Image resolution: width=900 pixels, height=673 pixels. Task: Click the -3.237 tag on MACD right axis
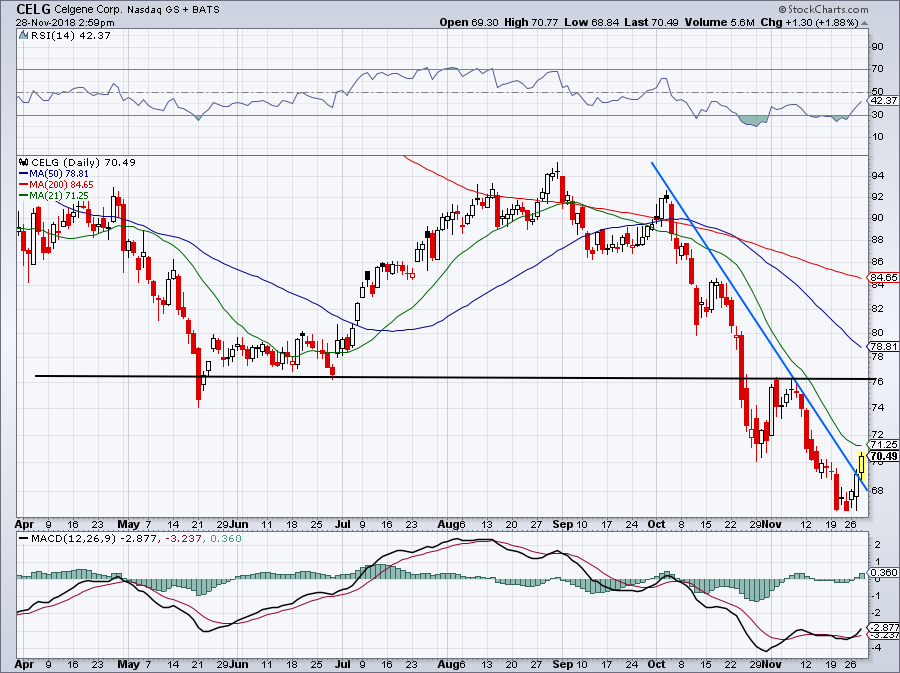click(884, 635)
